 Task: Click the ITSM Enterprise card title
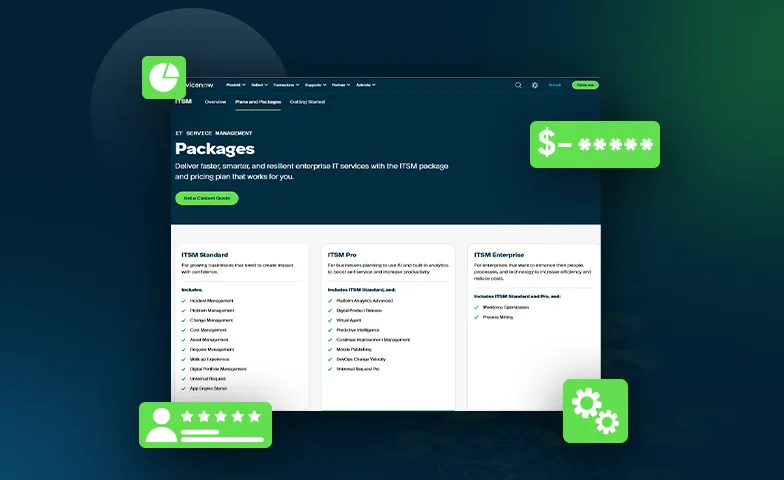[499, 254]
